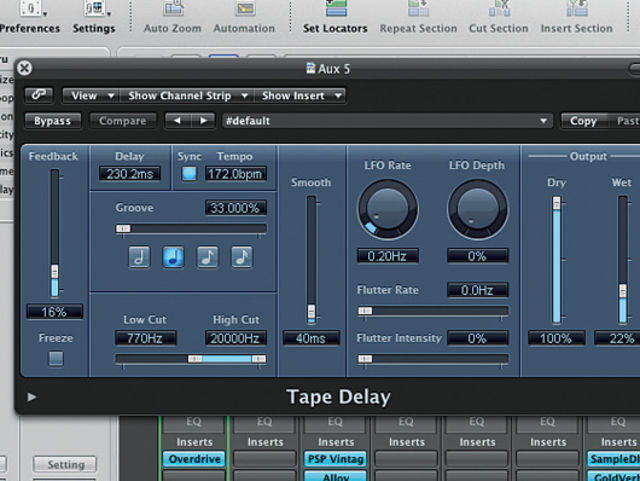The width and height of the screenshot is (640, 481).
Task: Click the Wet output slider handle
Action: (x=623, y=291)
